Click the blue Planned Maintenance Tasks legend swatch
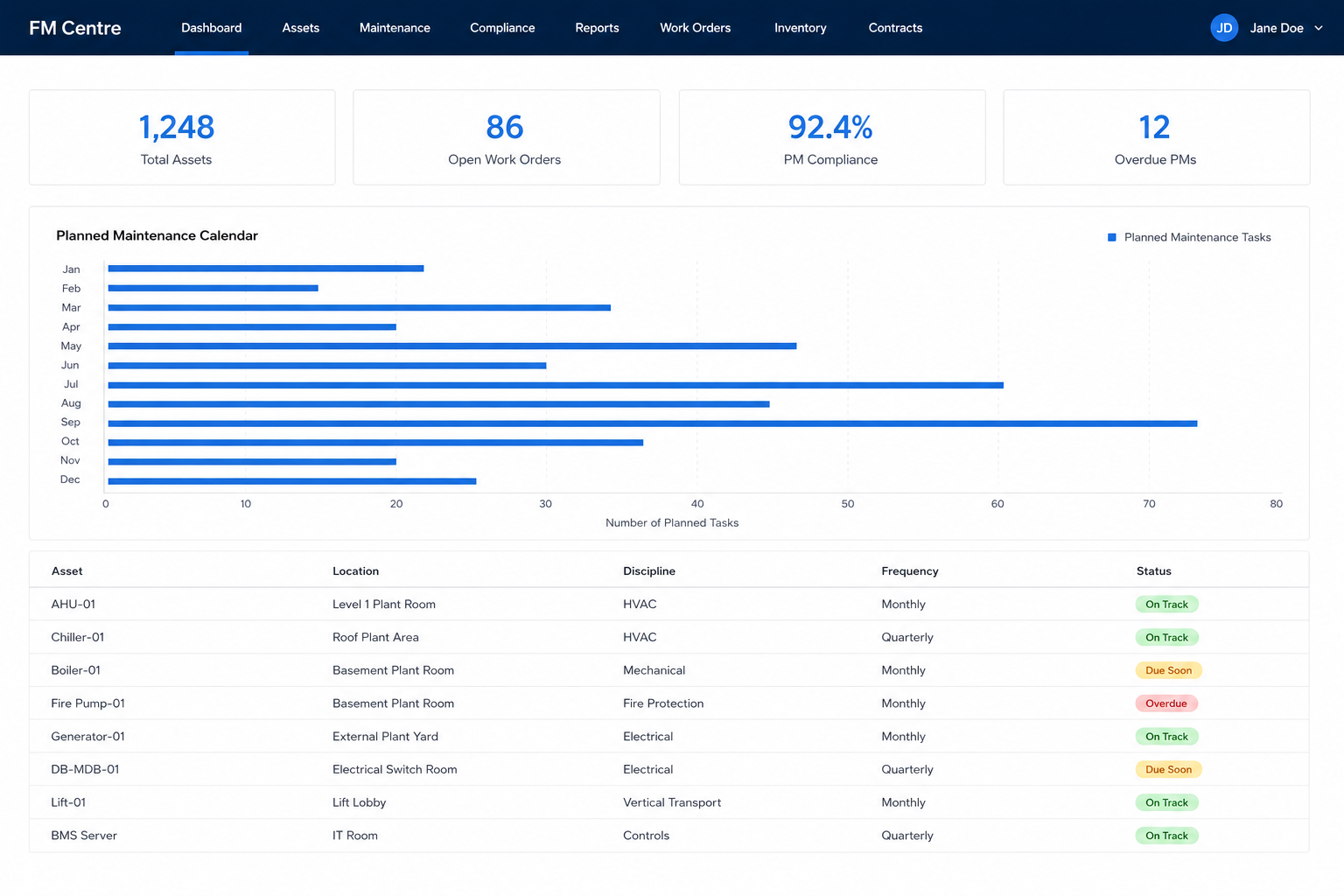The height and width of the screenshot is (896, 1344). tap(1112, 237)
